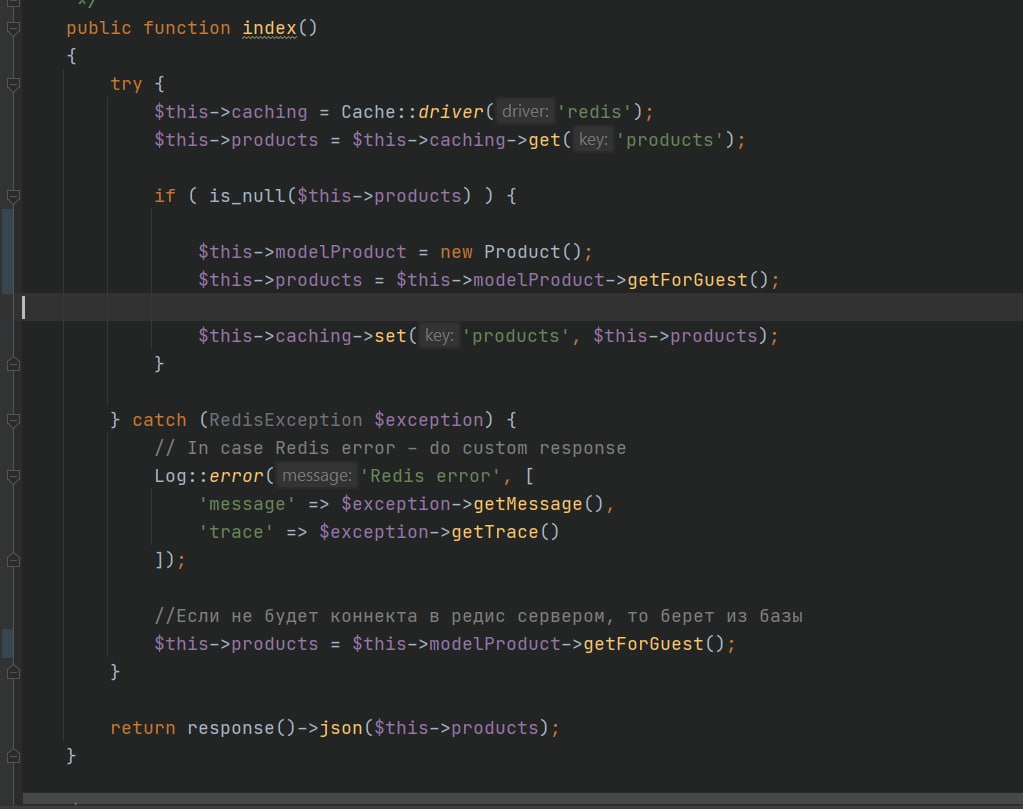Fold marker at the ]); closing line
The height and width of the screenshot is (809, 1023).
(13, 560)
